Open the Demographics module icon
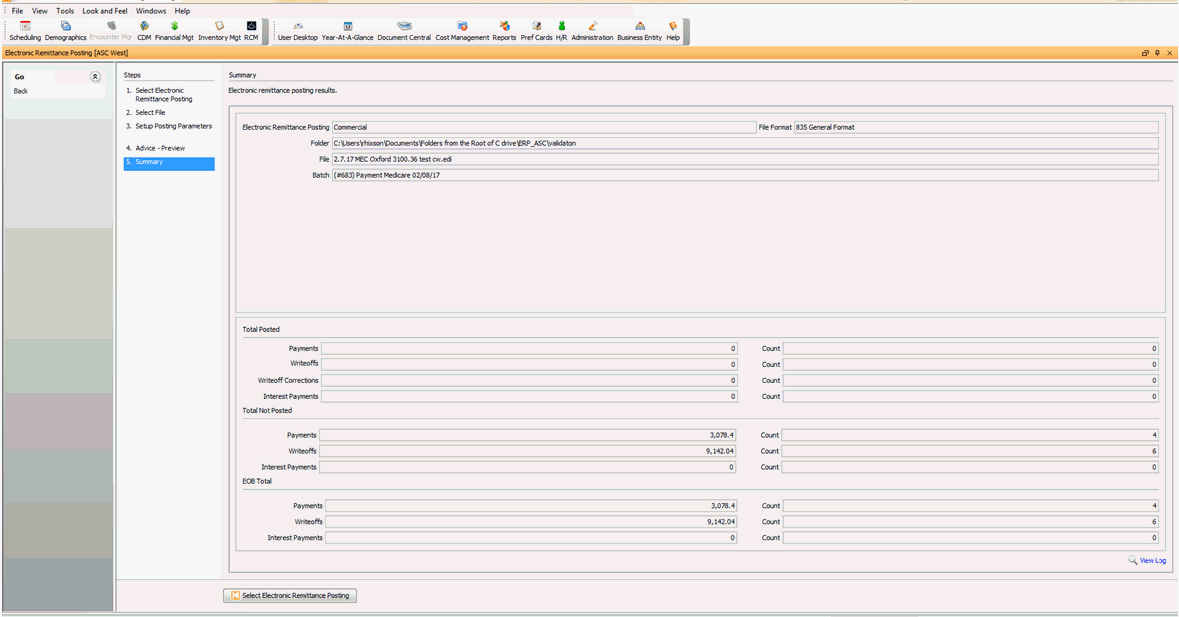1179x617 pixels. pos(65,31)
